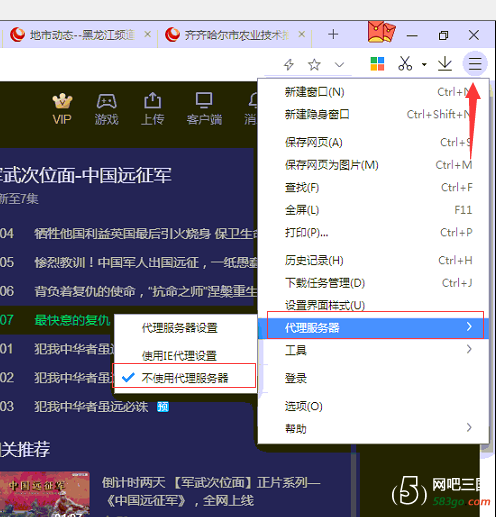This screenshot has width=496, height=517.
Task: Open the download manager arrow icon
Action: (x=445, y=63)
